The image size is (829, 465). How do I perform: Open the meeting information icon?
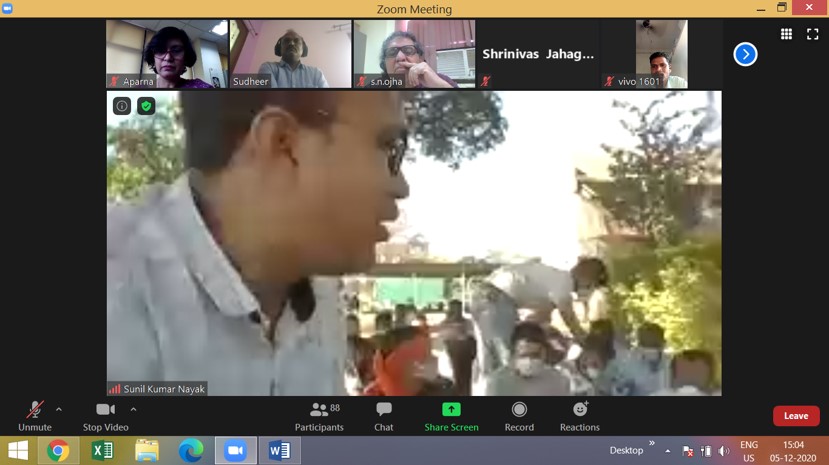pyautogui.click(x=122, y=106)
